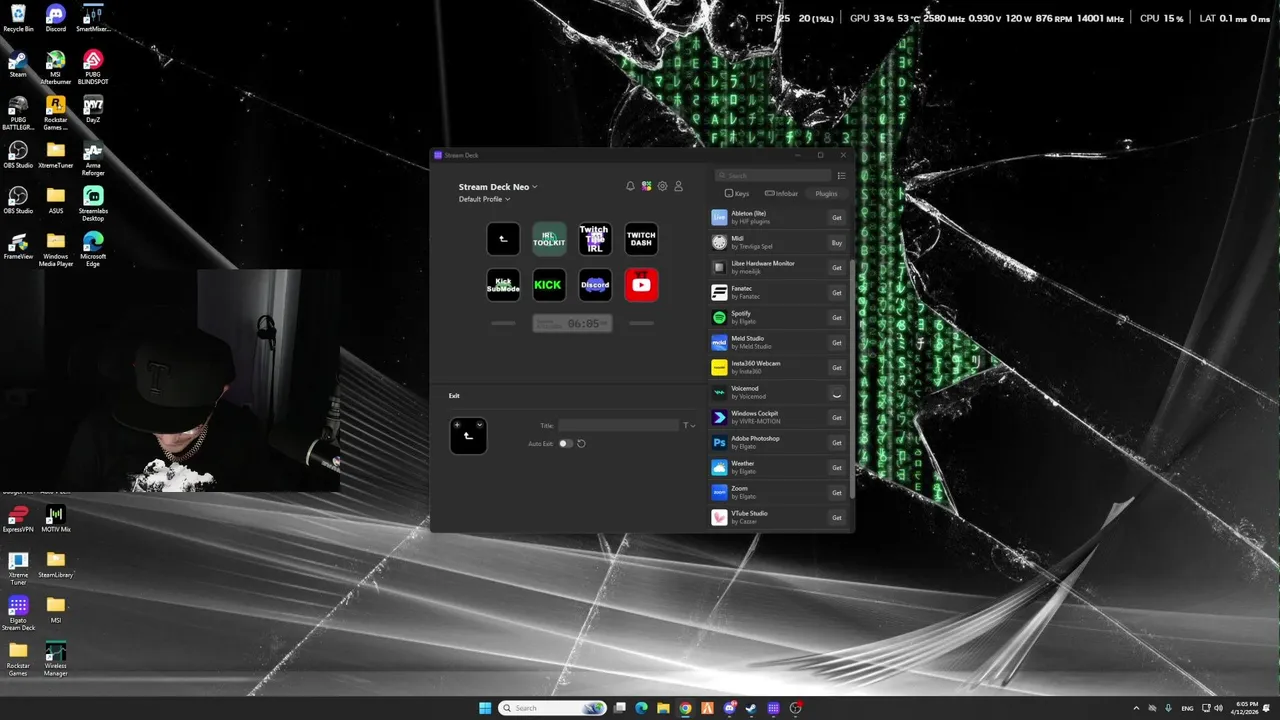The width and height of the screenshot is (1280, 720).
Task: Select the Discord key on the deck
Action: (595, 285)
